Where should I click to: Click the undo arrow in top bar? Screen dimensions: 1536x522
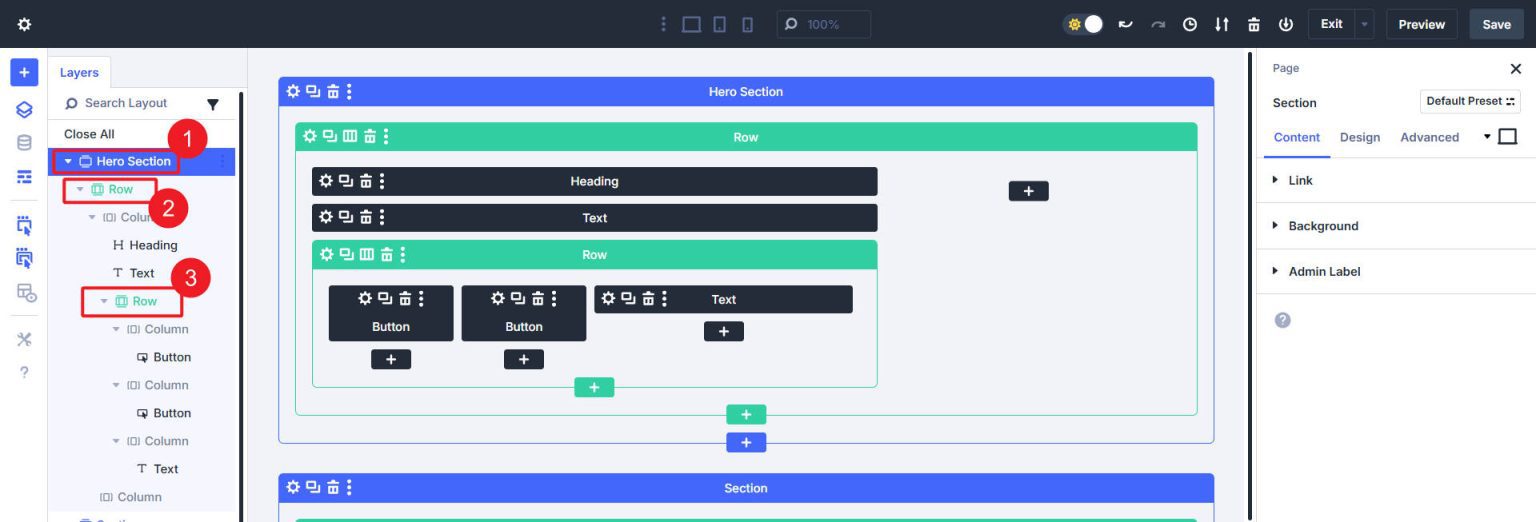[x=1125, y=24]
